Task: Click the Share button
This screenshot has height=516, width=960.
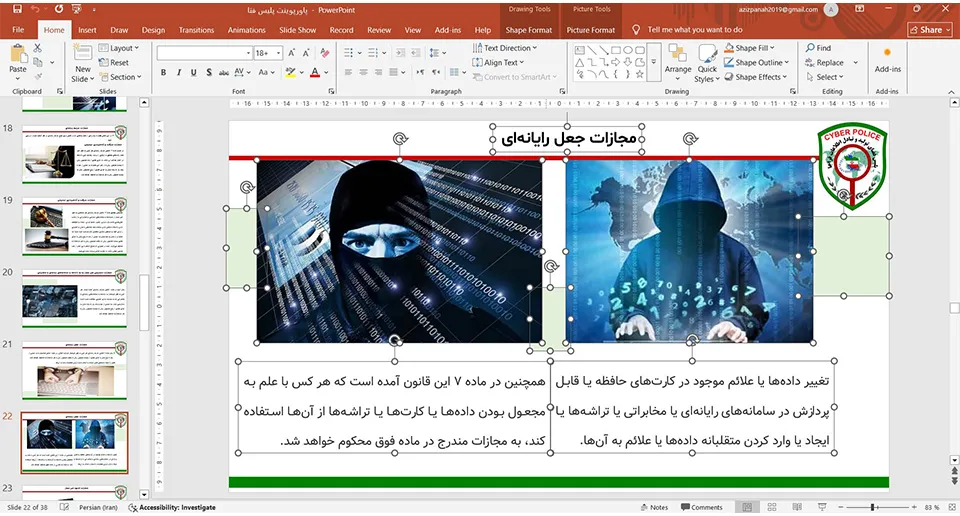Action: pyautogui.click(x=930, y=29)
